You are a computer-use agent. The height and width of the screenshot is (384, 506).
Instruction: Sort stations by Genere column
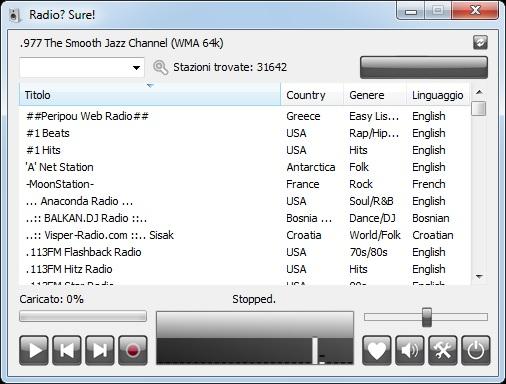(375, 95)
